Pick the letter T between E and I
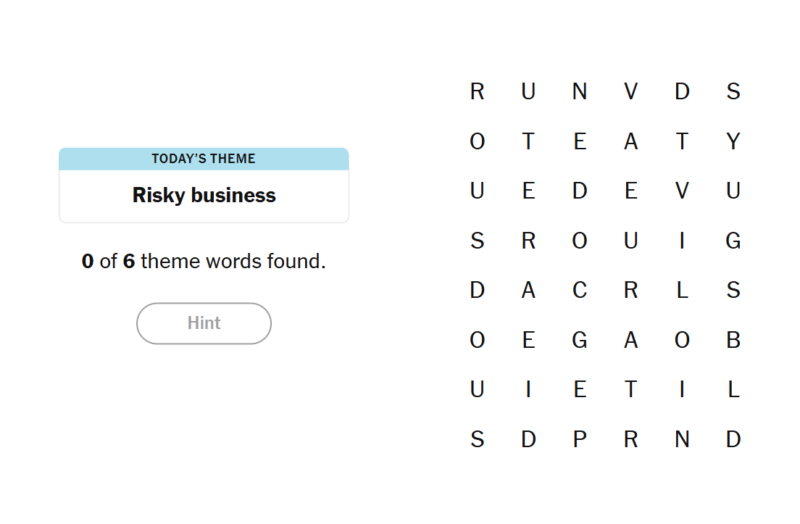The width and height of the screenshot is (800, 524). point(630,390)
